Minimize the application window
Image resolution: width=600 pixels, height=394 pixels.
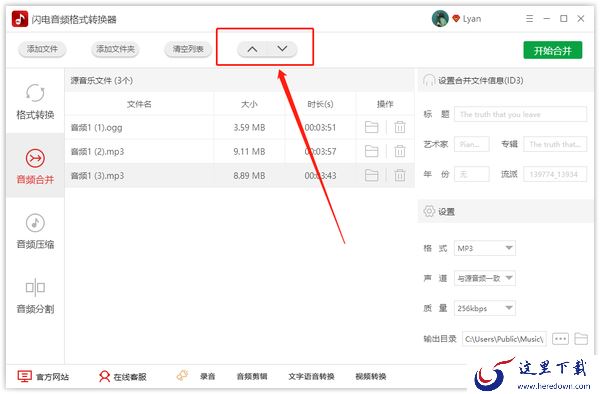tap(547, 18)
